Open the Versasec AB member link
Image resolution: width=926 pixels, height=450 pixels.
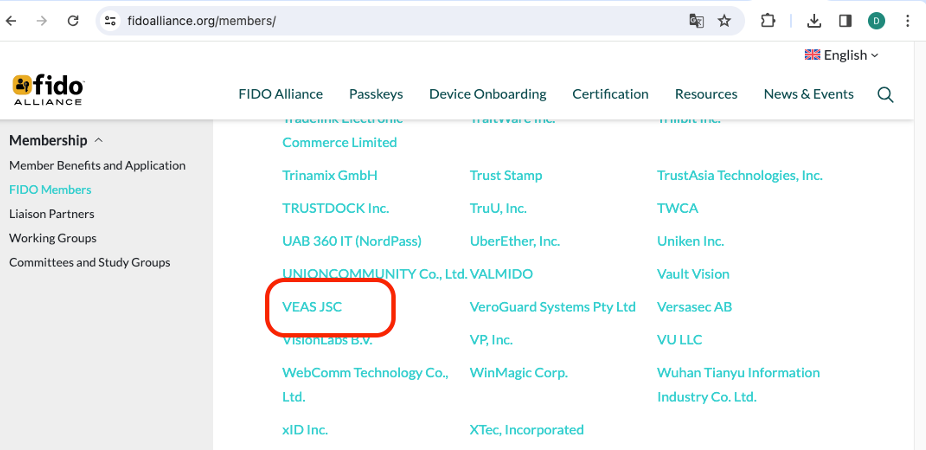694,307
